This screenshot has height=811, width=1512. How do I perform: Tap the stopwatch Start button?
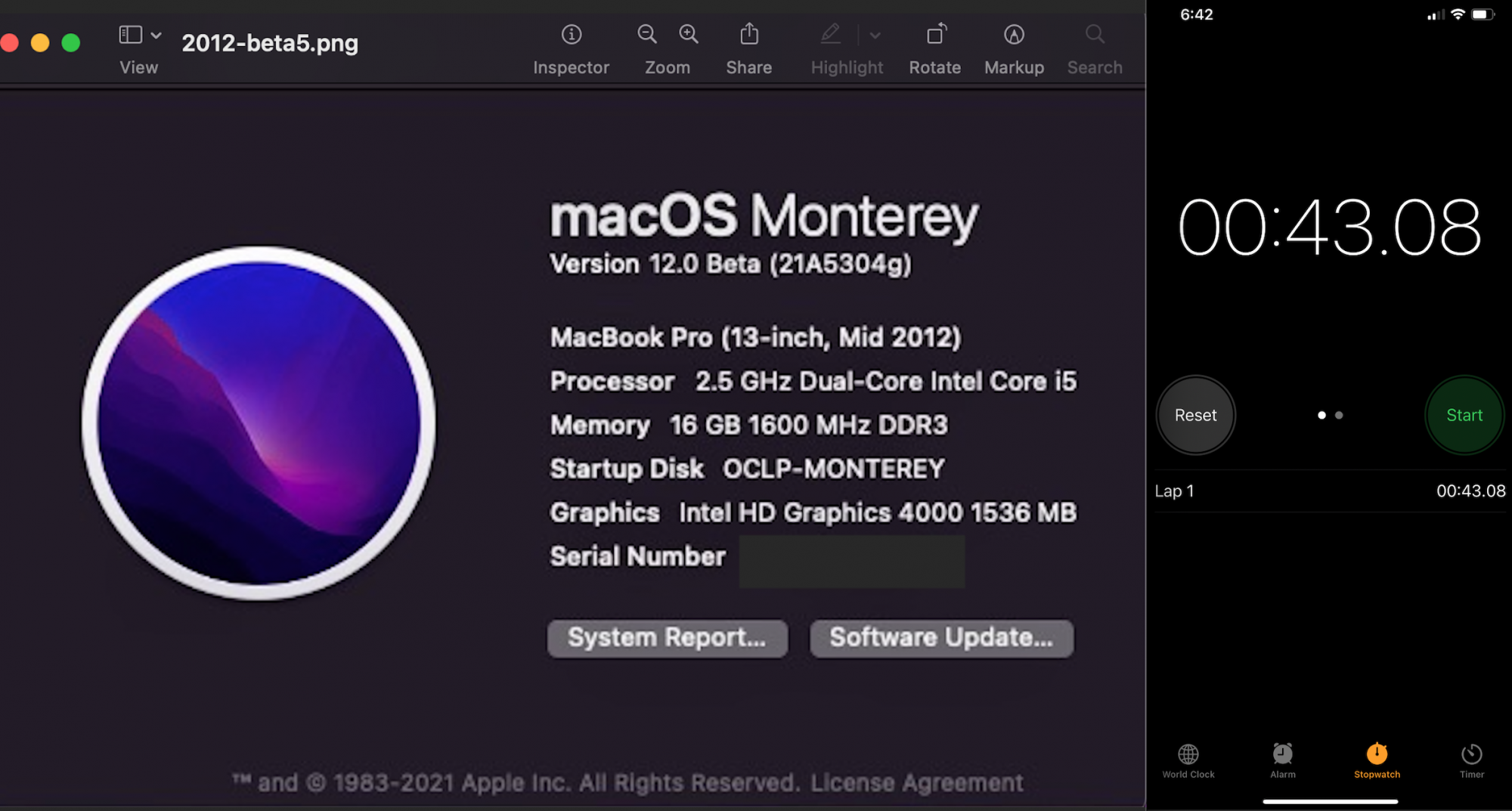[x=1464, y=415]
